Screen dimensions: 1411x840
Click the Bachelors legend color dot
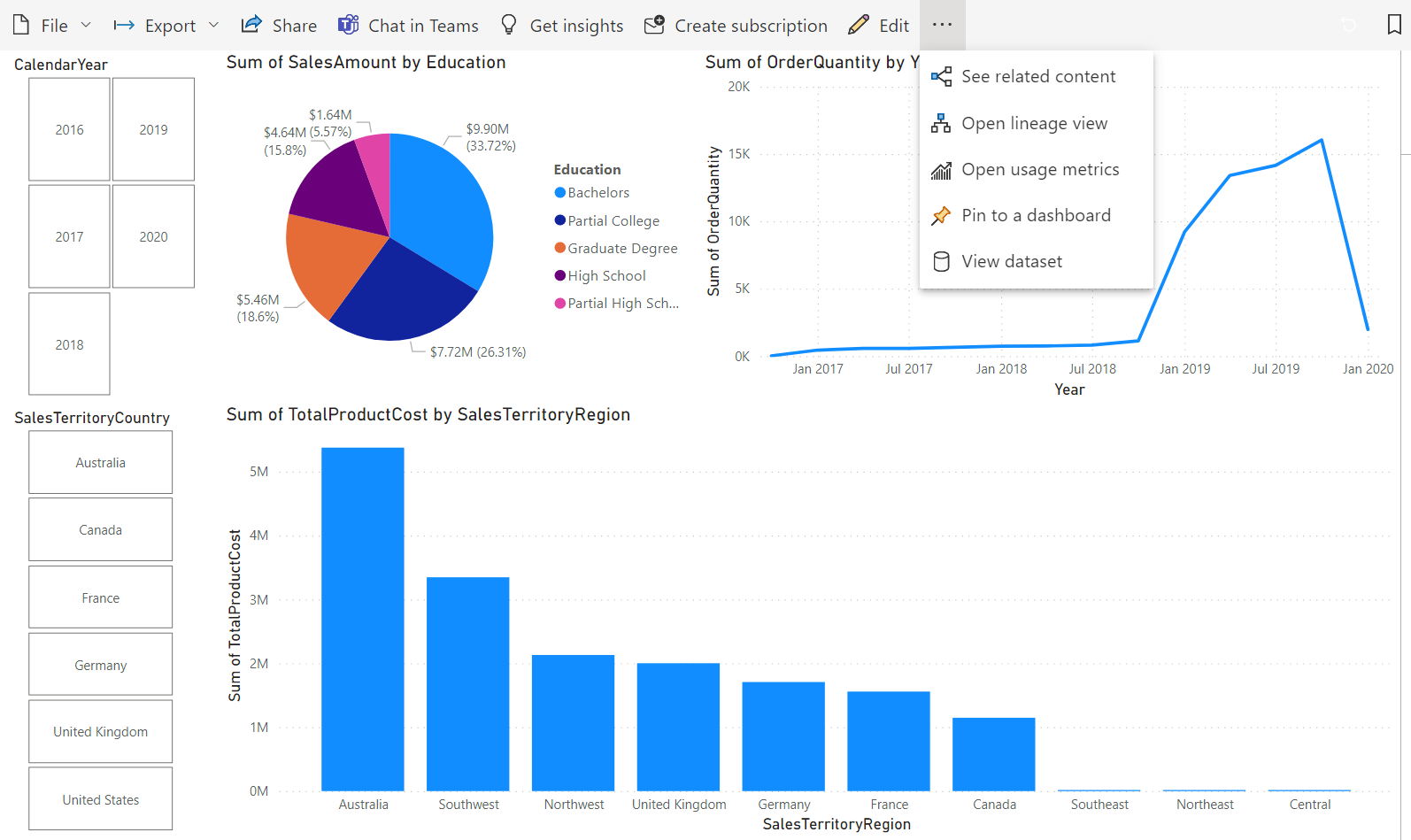(x=559, y=193)
